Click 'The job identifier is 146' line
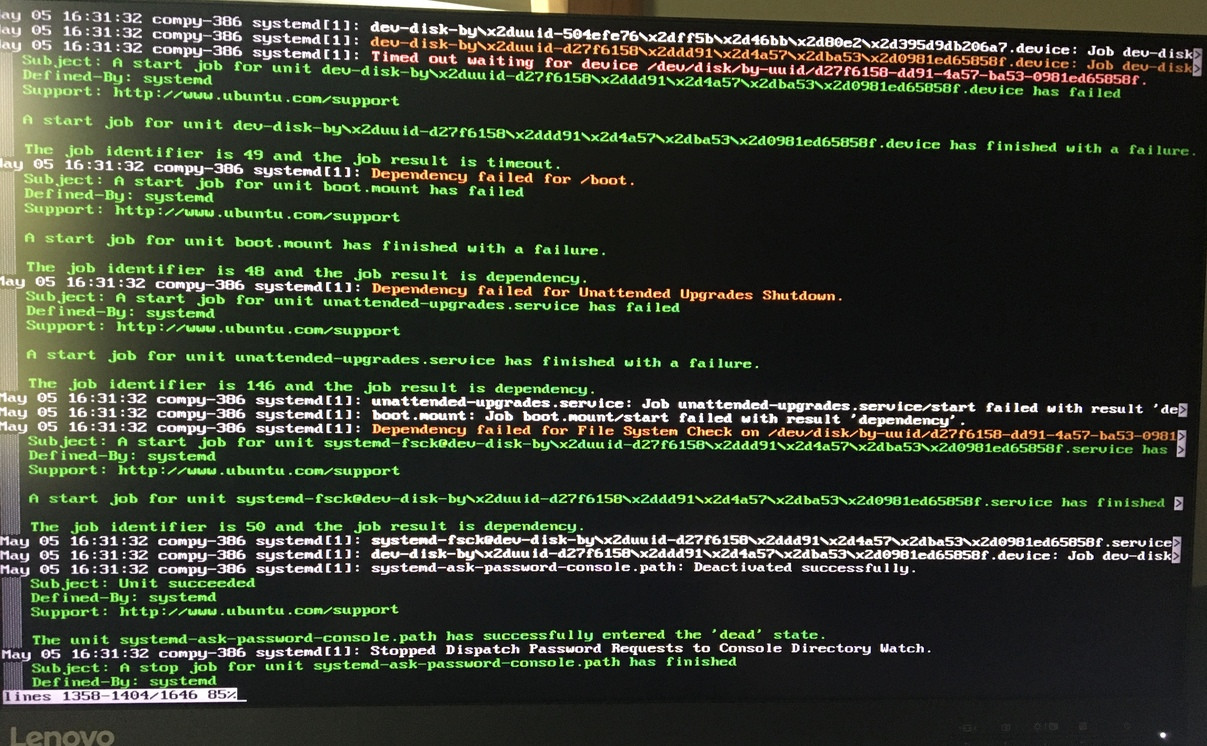 coord(311,387)
